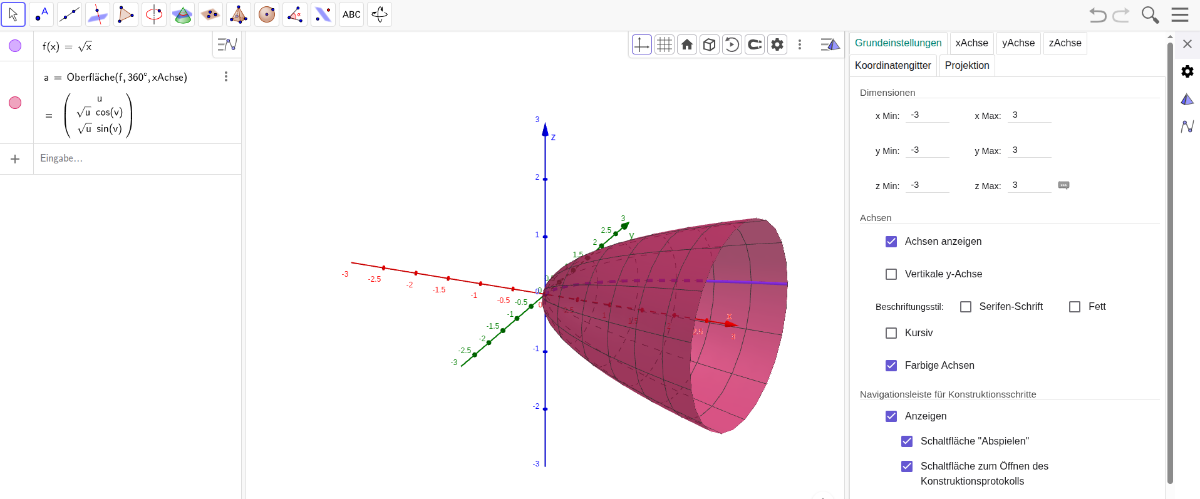Click the 'Eingabe...' input field
Viewport: 1200px width, 499px height.
point(120,158)
